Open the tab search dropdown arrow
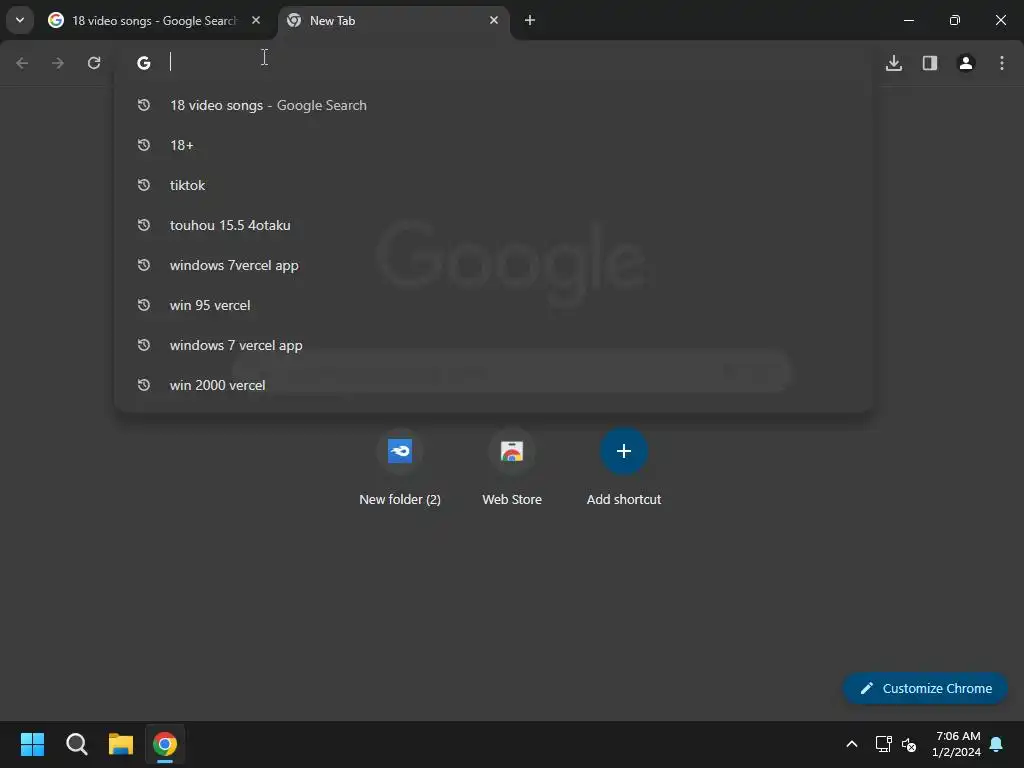 click(20, 20)
